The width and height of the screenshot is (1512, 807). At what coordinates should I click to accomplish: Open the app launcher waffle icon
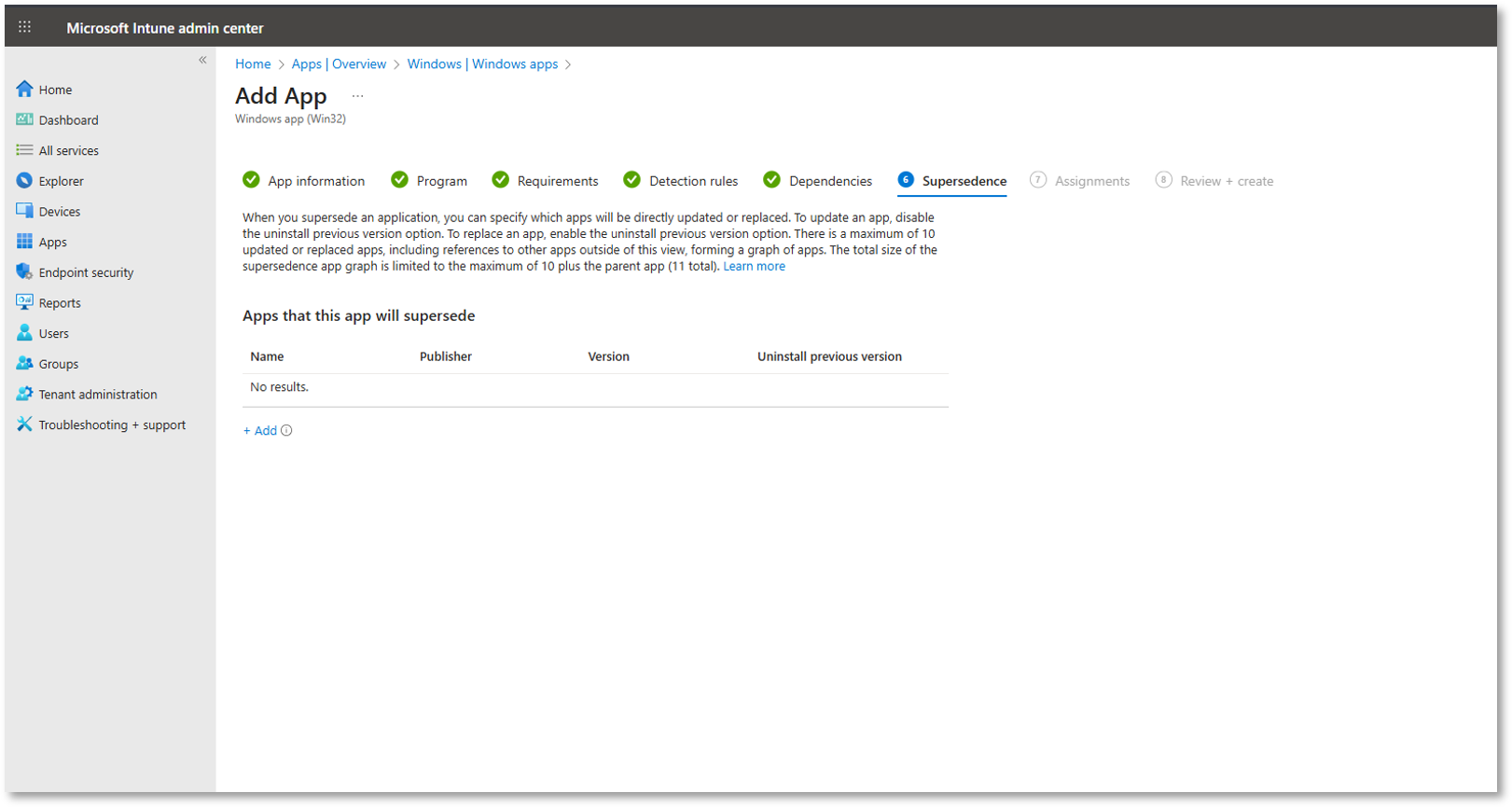(x=25, y=27)
